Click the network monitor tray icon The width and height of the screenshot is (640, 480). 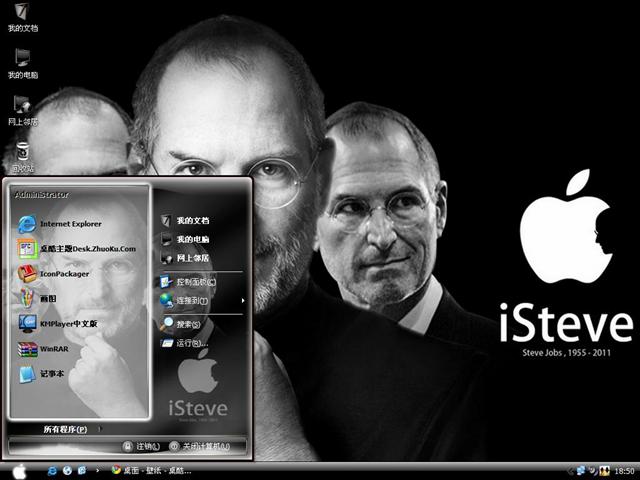580,471
